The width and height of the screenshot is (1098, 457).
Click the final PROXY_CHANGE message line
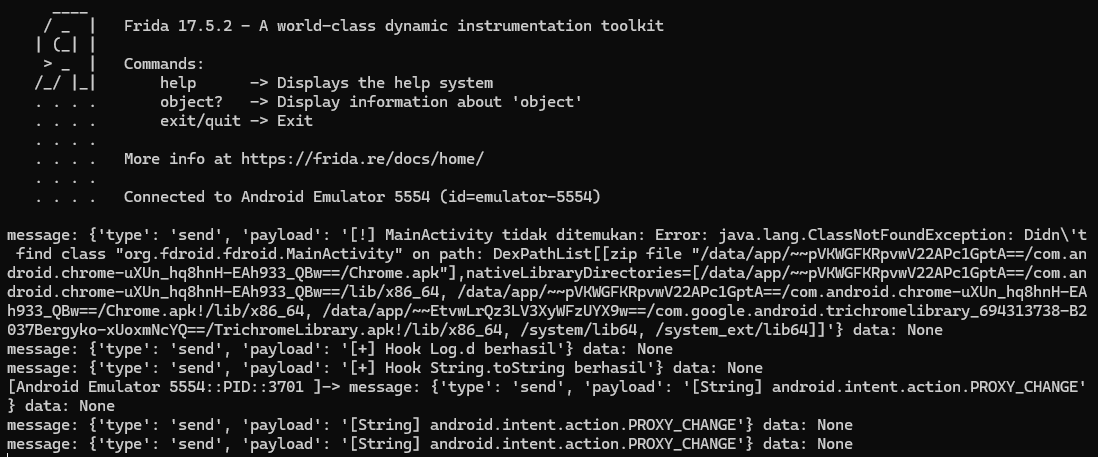[x=430, y=444]
